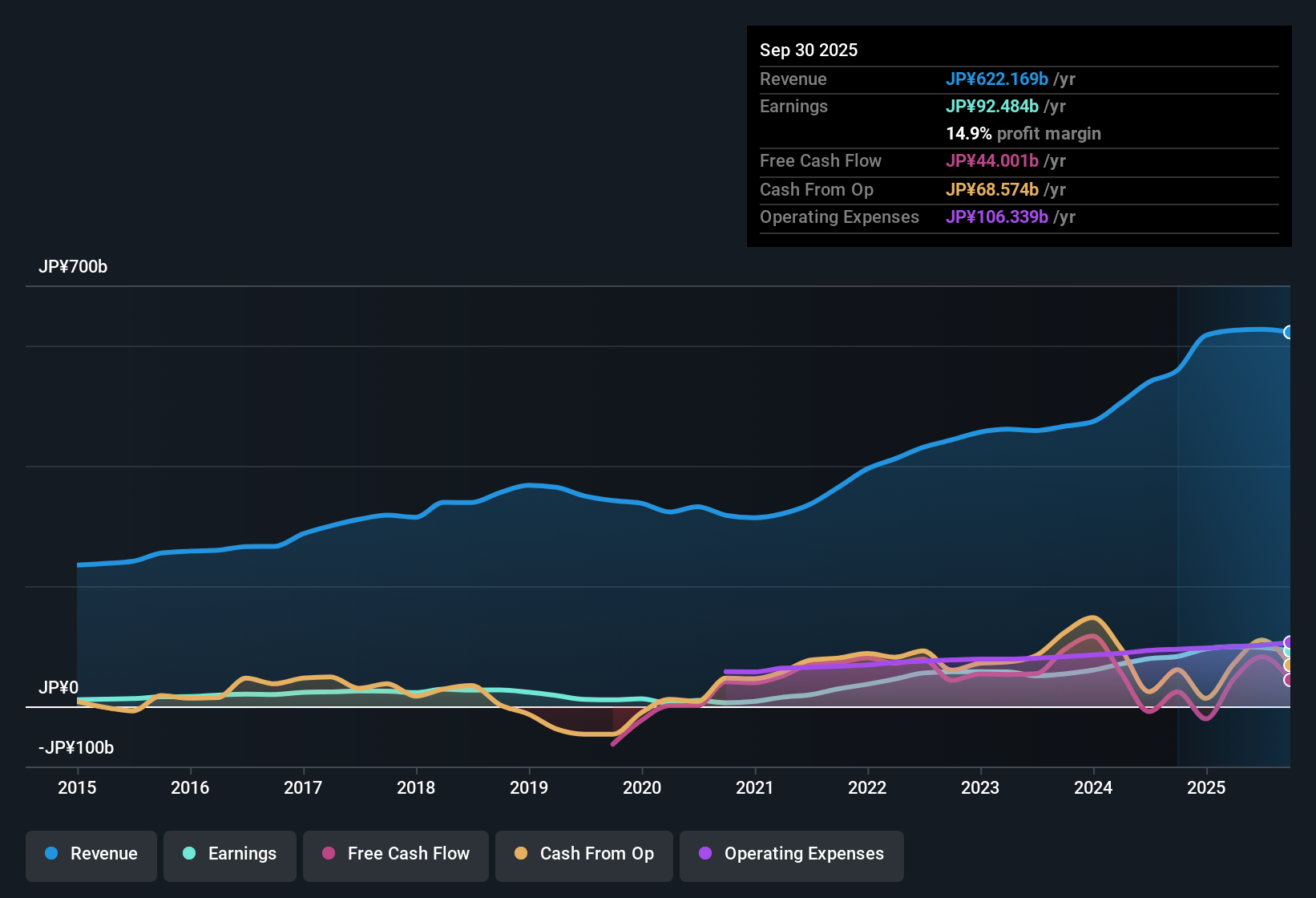This screenshot has height=898, width=1316.
Task: Click the teal Earnings legend dot
Action: (x=189, y=854)
